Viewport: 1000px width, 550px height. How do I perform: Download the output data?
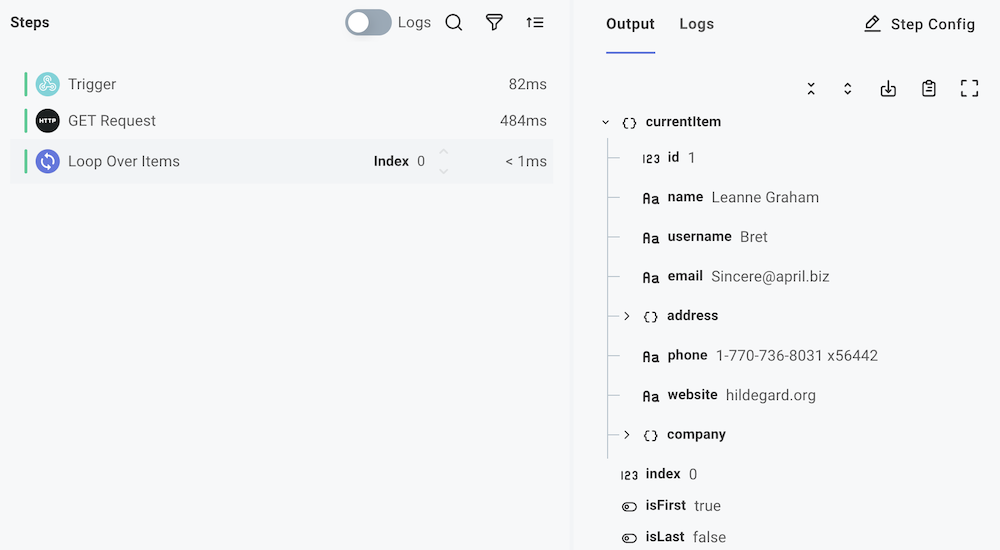(888, 89)
